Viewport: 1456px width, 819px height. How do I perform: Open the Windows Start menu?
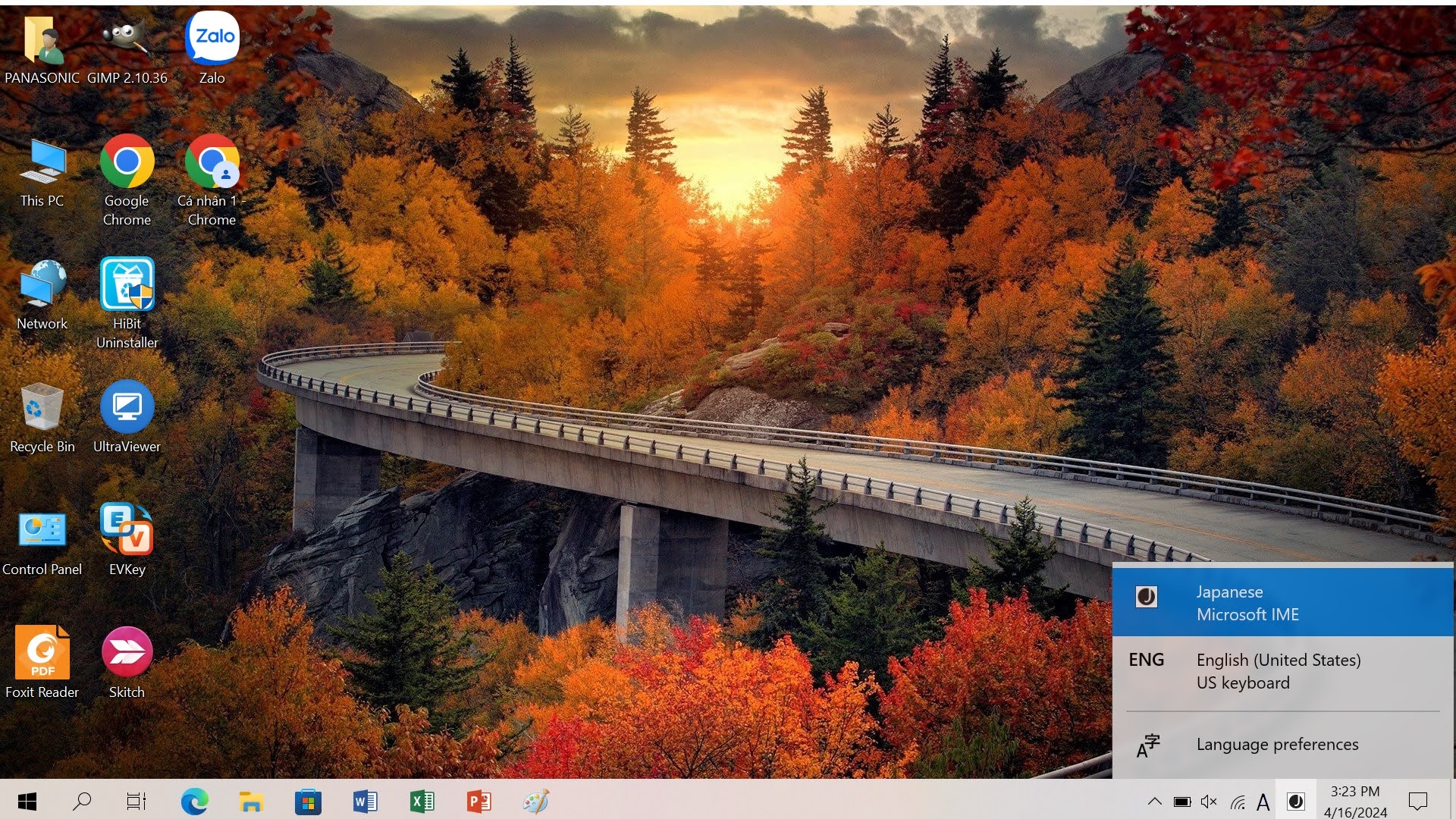(x=27, y=802)
